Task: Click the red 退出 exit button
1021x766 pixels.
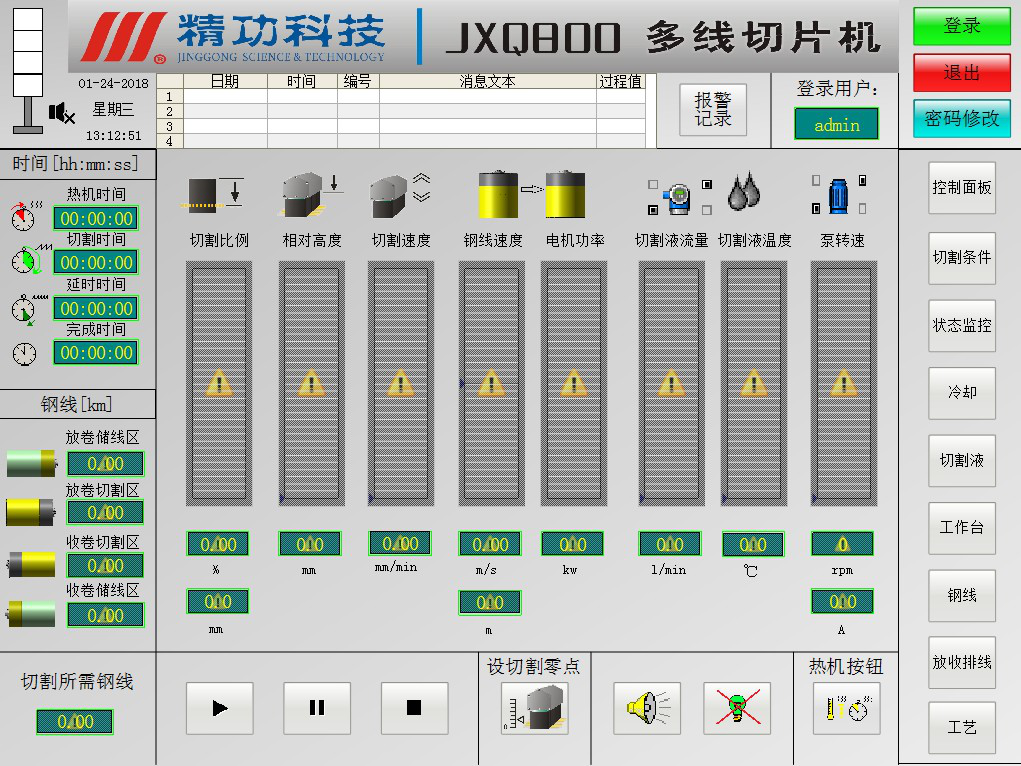Action: pyautogui.click(x=962, y=72)
